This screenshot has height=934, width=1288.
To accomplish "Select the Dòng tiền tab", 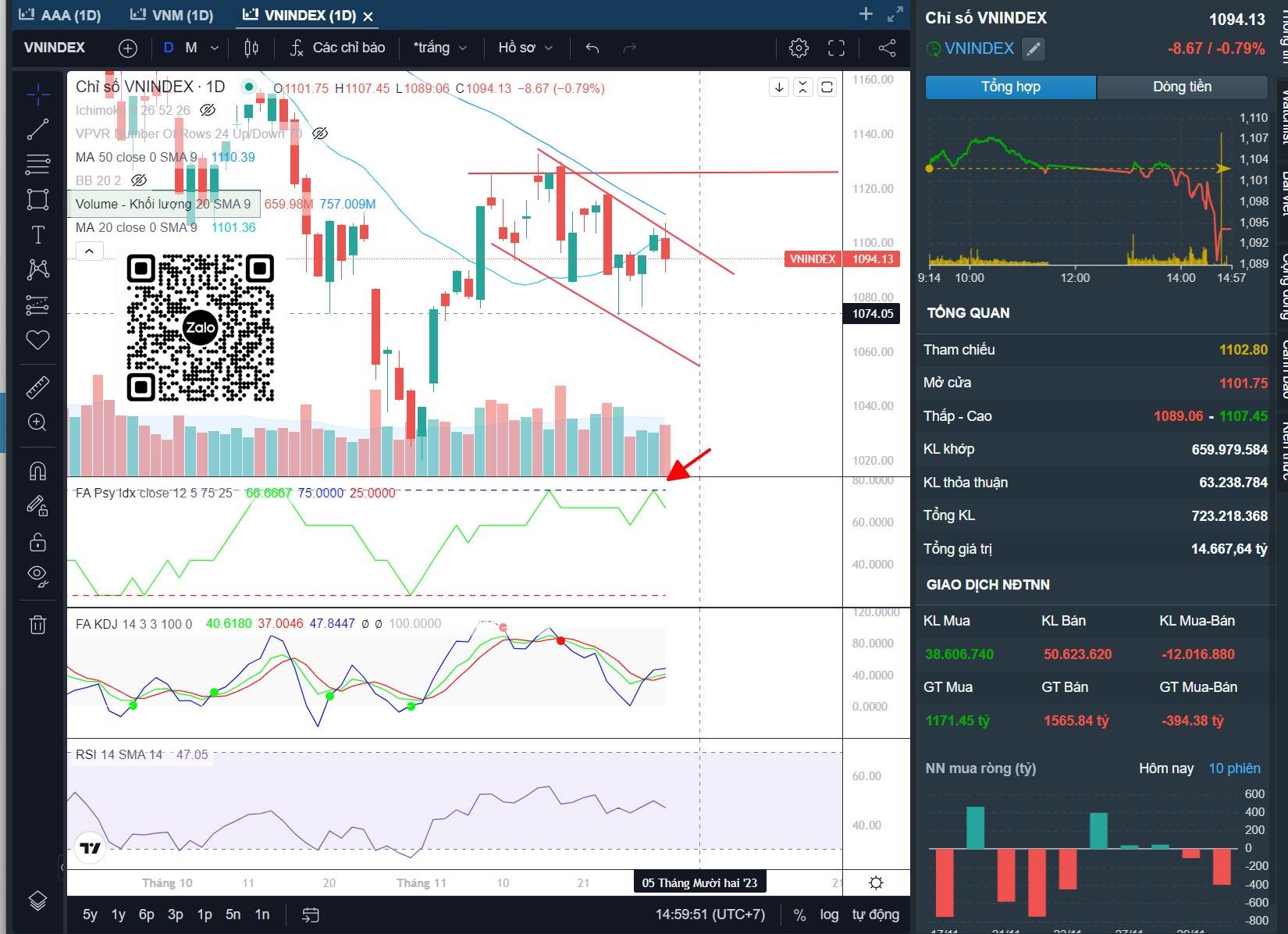I will click(x=1182, y=87).
